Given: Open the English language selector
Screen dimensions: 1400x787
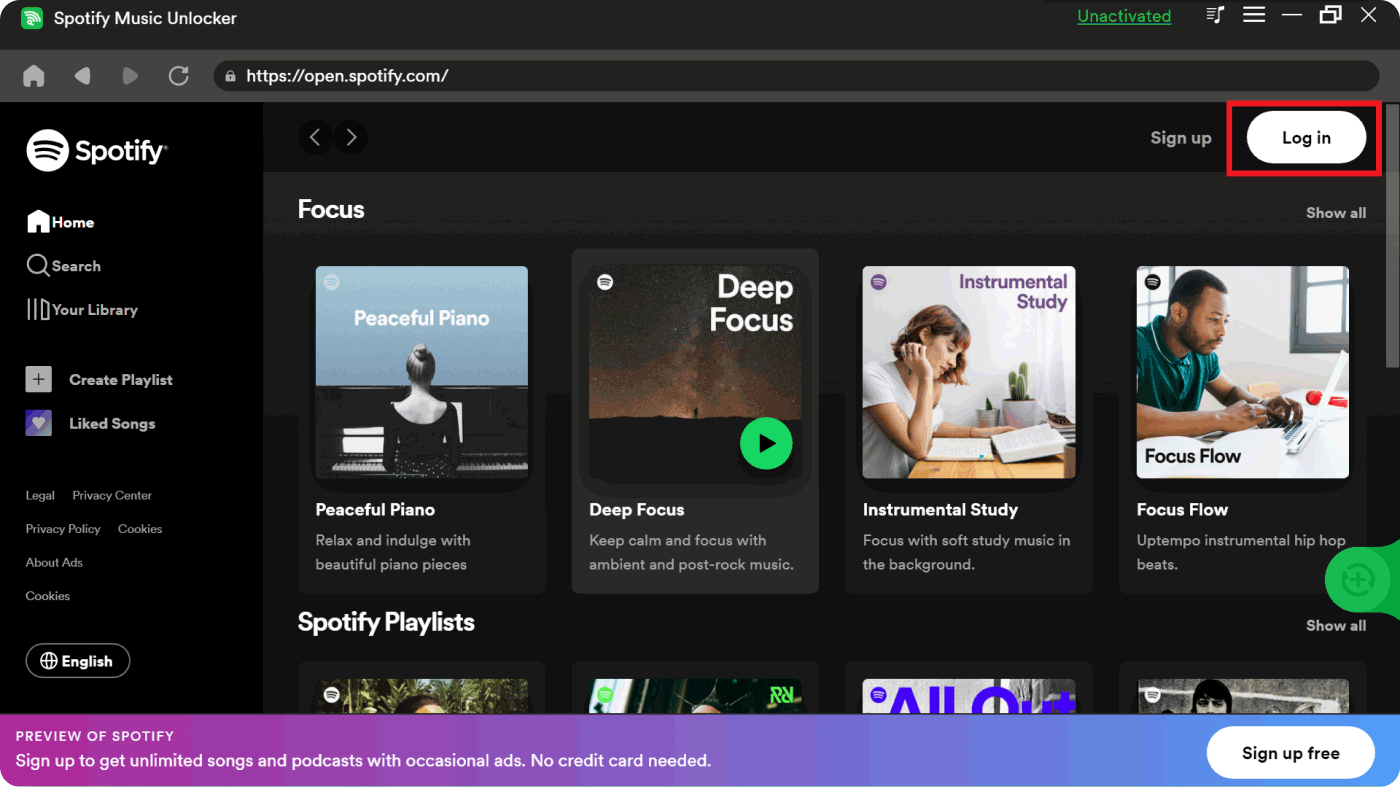Looking at the screenshot, I should pyautogui.click(x=78, y=661).
